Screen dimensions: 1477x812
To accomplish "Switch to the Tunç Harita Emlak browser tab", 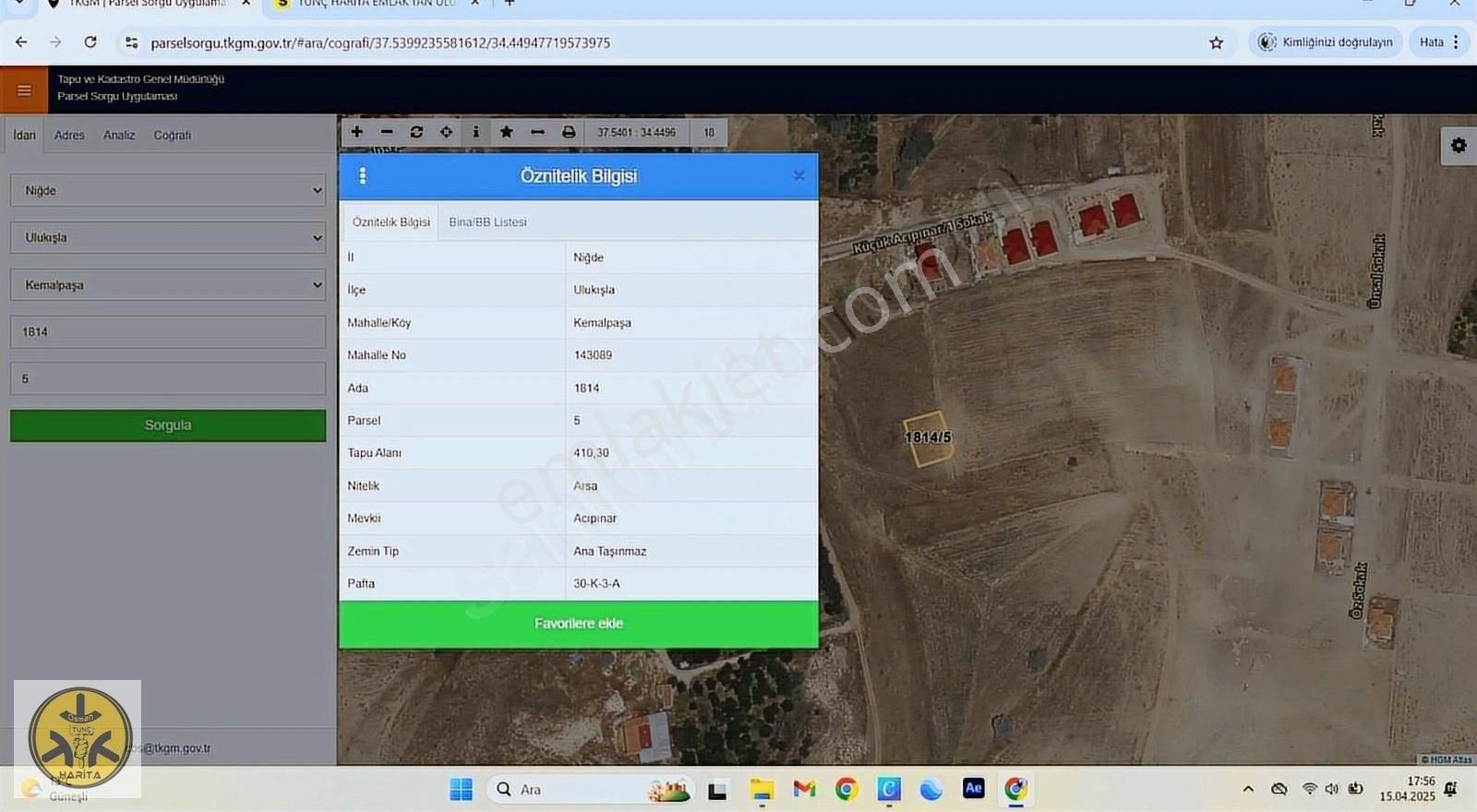I will tap(378, 4).
